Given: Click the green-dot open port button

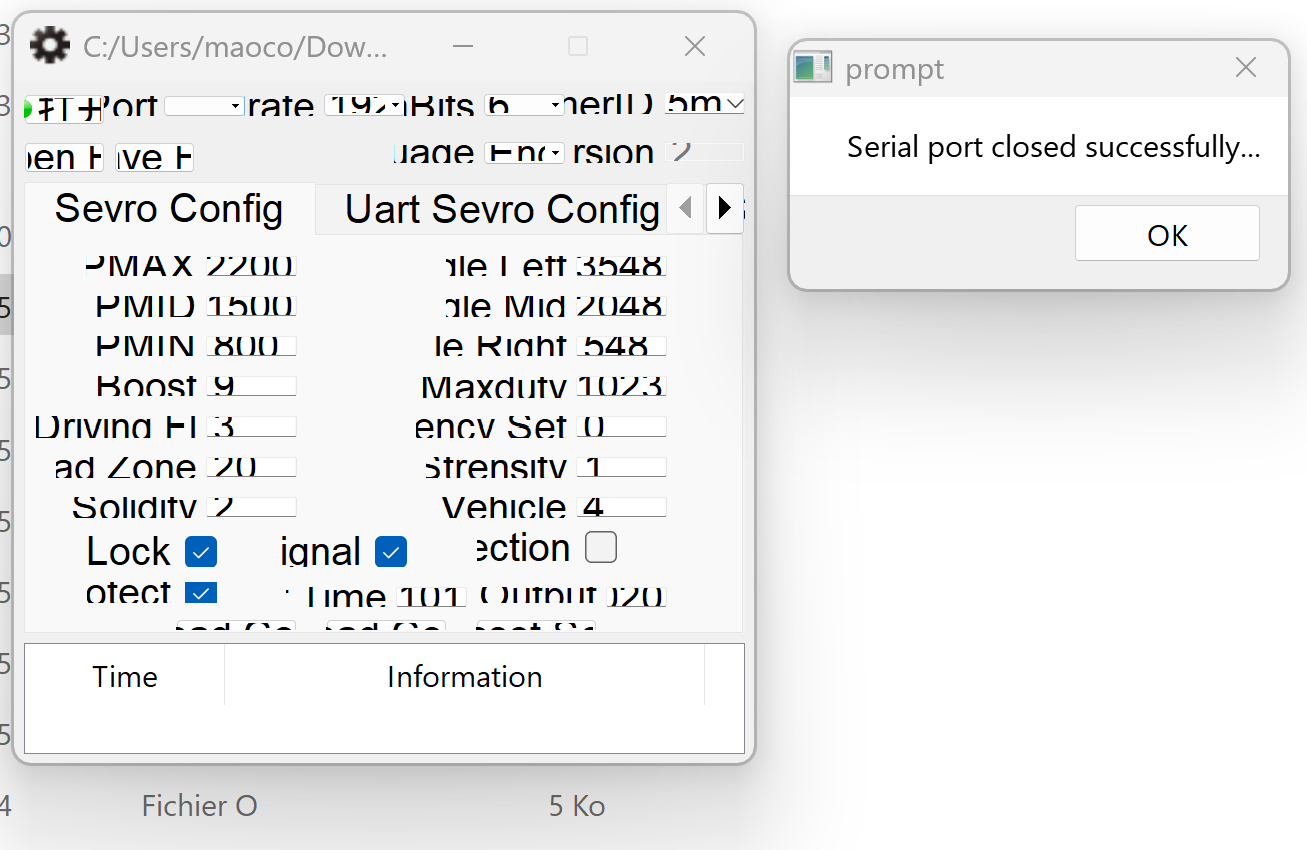Looking at the screenshot, I should 63,109.
